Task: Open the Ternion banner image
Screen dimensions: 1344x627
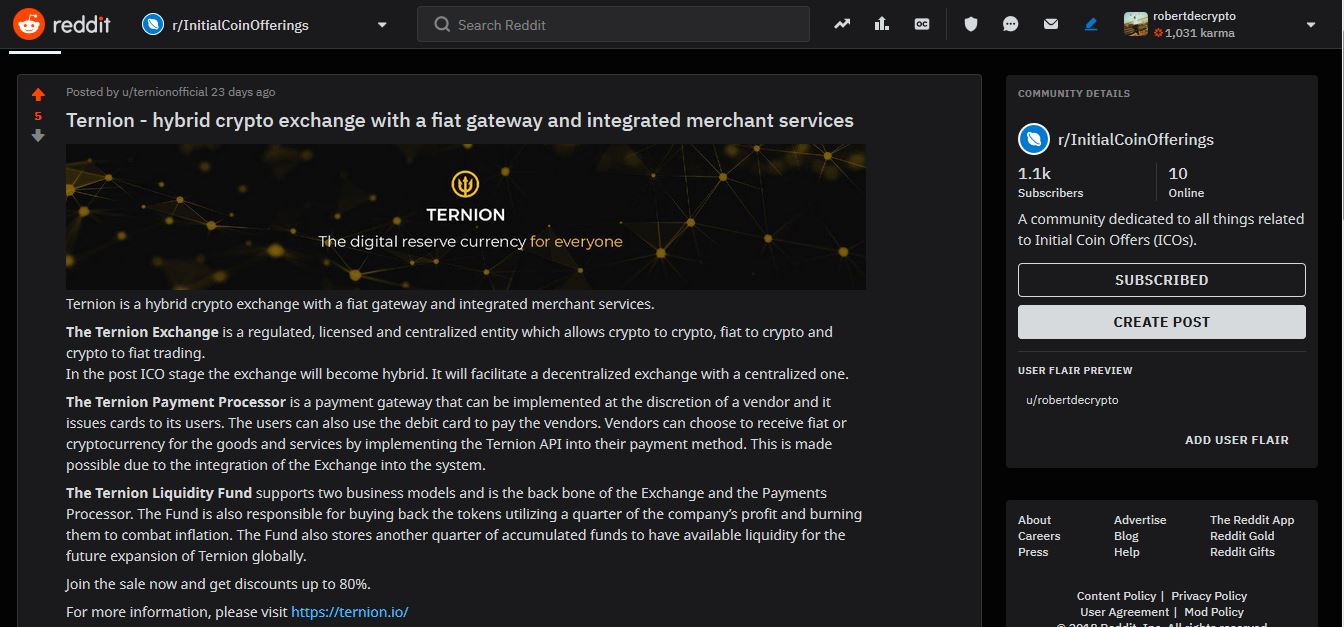Action: coord(466,217)
